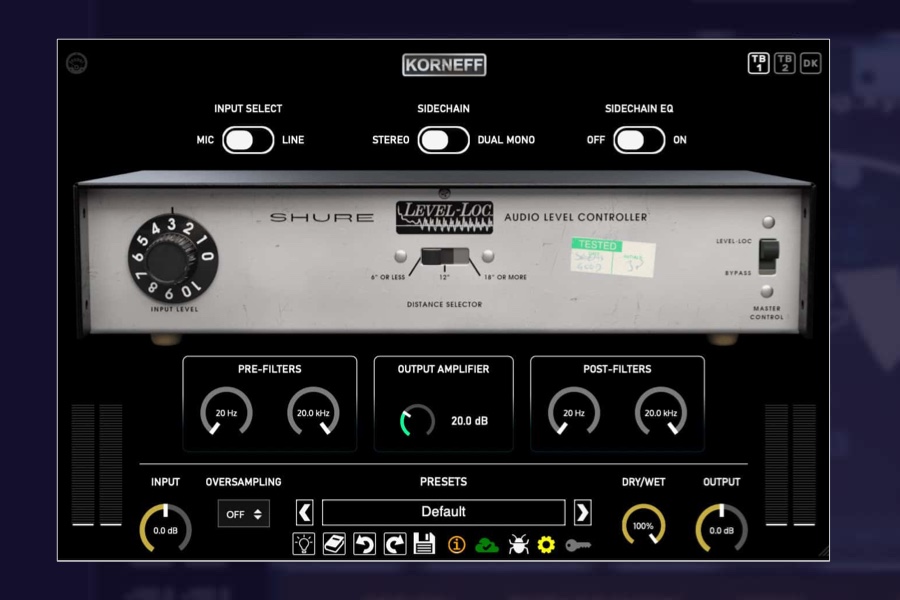Click the AUDIO LEVEL CONTROLLER text
The image size is (900, 600).
pos(576,217)
